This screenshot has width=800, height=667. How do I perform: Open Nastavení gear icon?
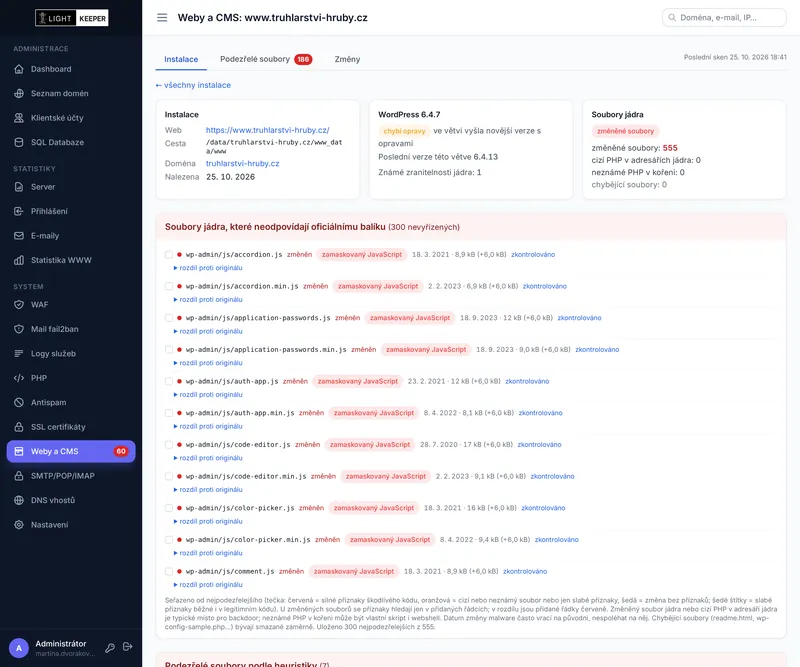(x=19, y=525)
